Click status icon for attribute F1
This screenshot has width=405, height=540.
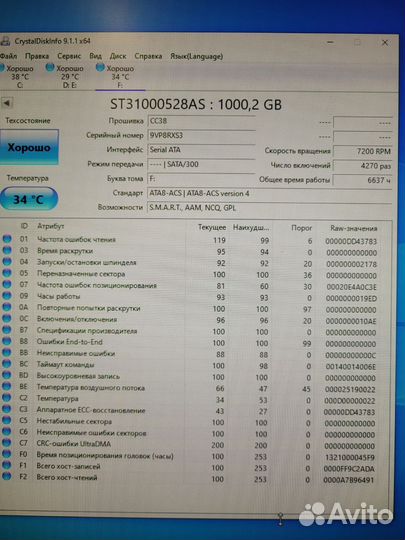(7, 466)
